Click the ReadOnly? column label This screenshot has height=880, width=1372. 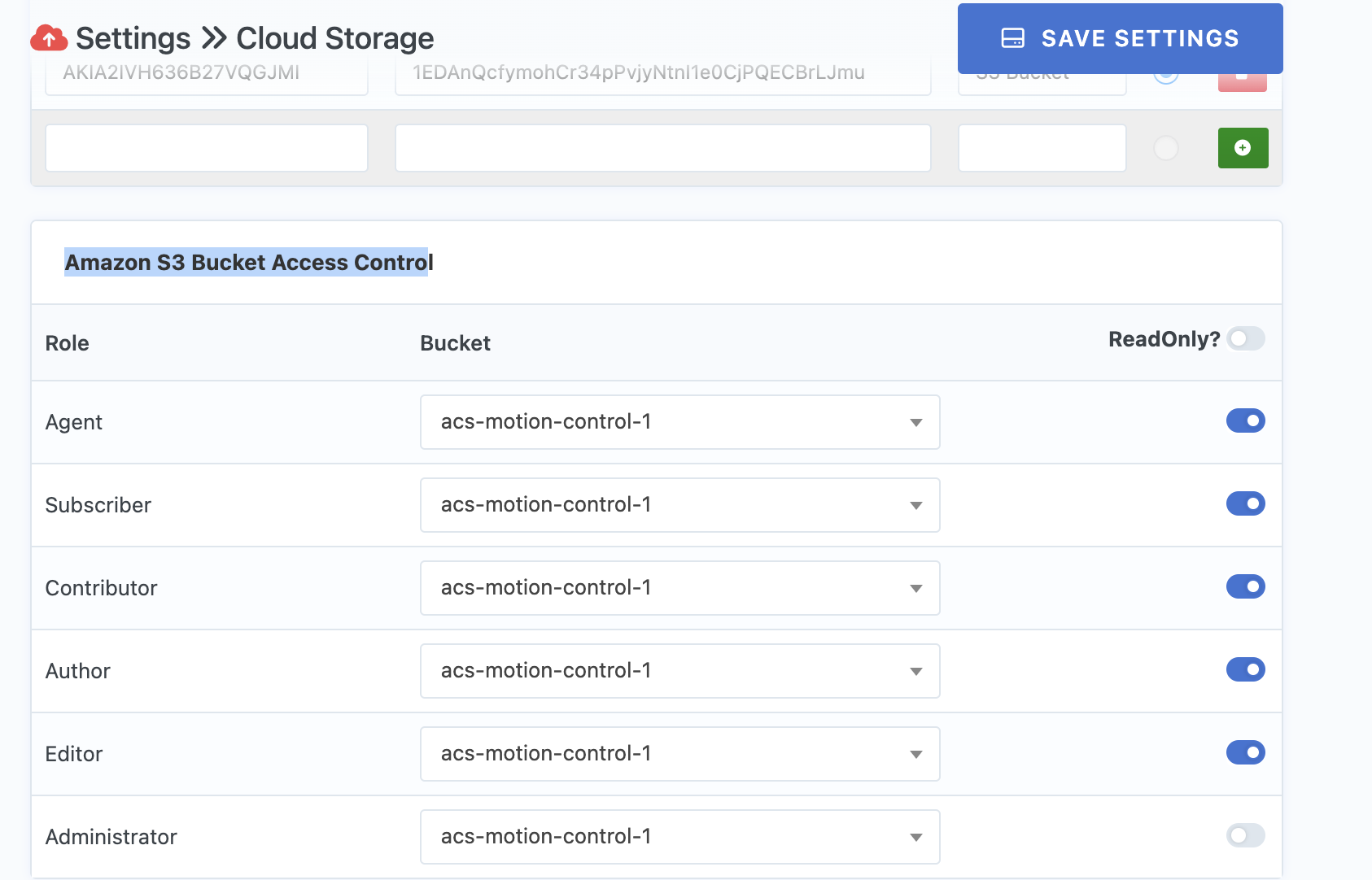click(1164, 339)
